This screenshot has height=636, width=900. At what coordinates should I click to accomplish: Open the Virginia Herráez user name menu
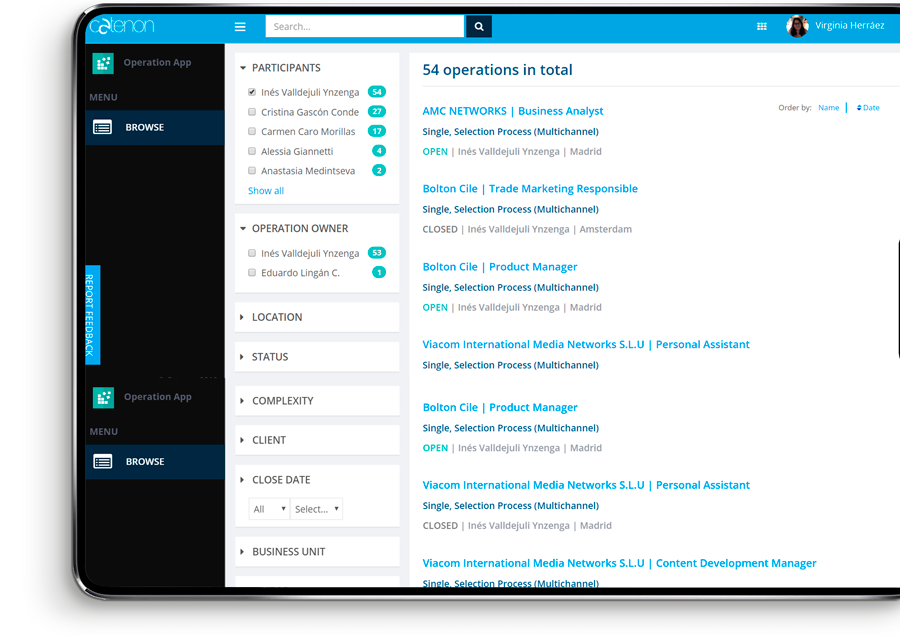[849, 26]
